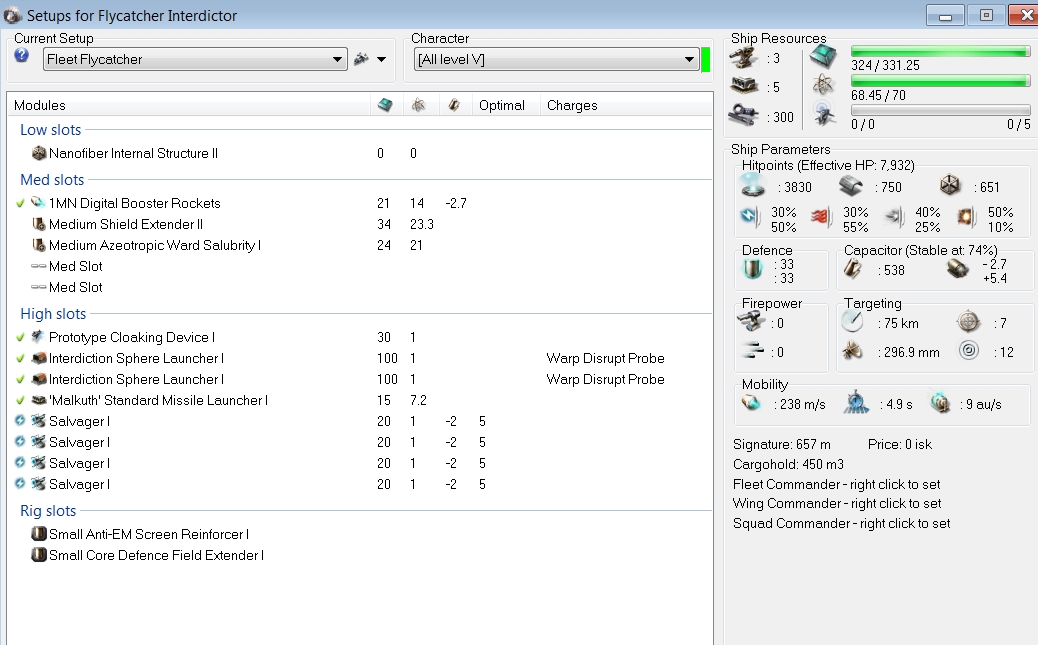The height and width of the screenshot is (645, 1038).
Task: Toggle first Interdiction Sphere Launcher I checkmark
Action: click(20, 358)
